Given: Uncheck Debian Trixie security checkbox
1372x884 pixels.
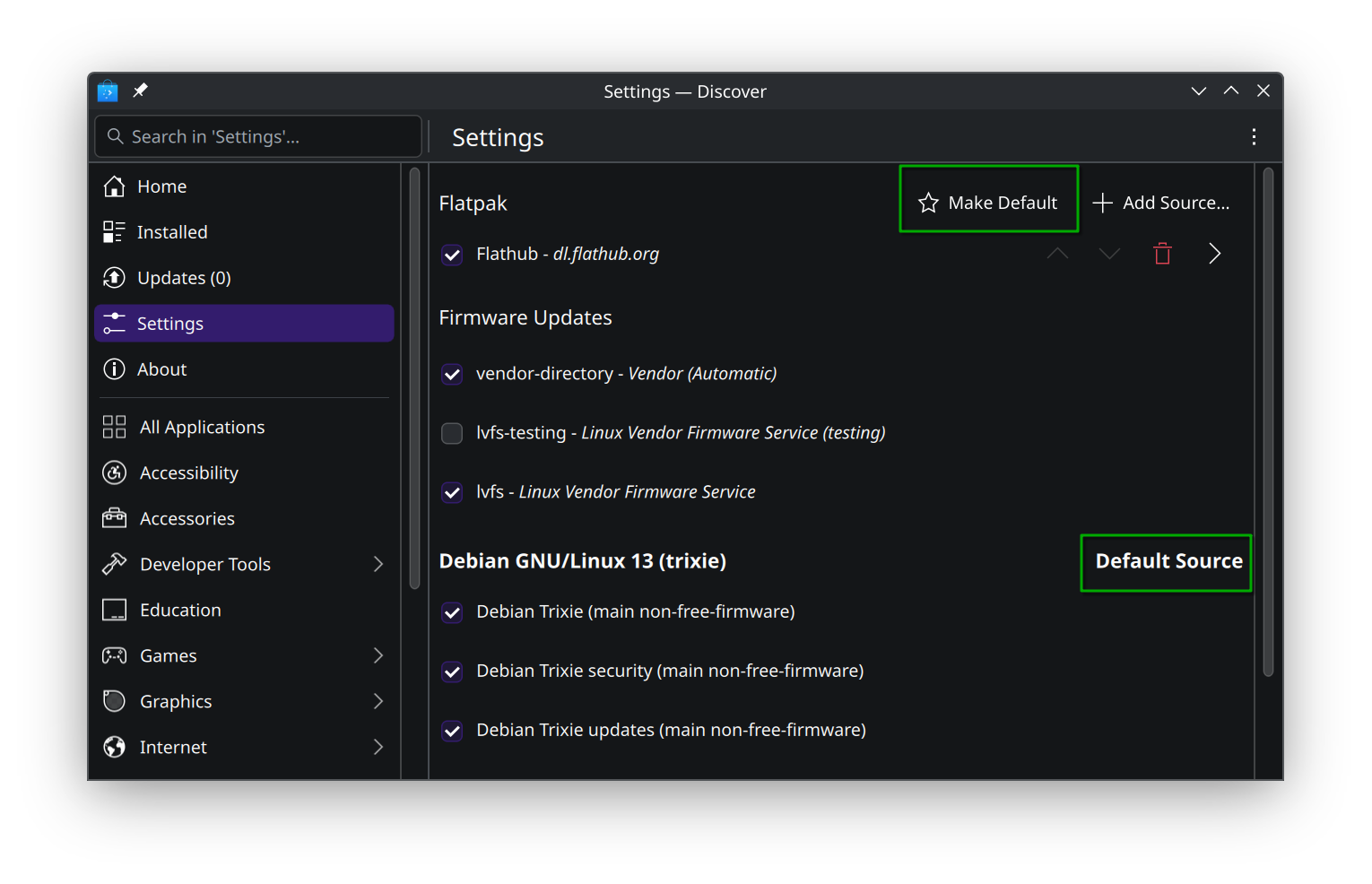Looking at the screenshot, I should (x=452, y=672).
